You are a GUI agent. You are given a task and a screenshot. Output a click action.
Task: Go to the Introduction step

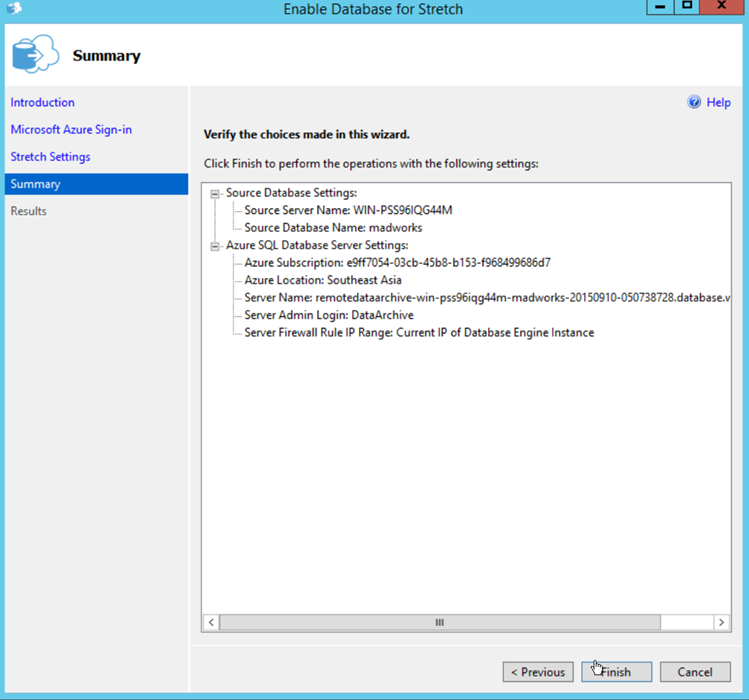coord(43,102)
